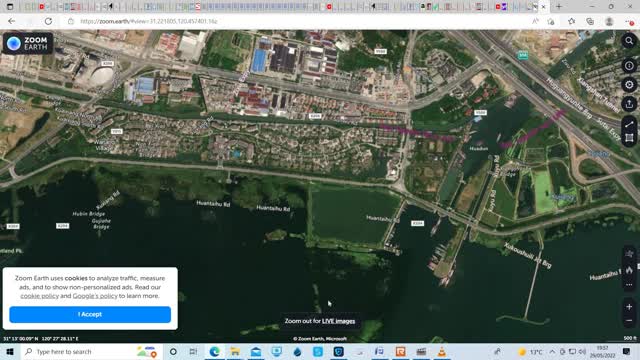The image size is (640, 360).
Task: Click the coordinates readout at bottom left
Action: (x=41, y=338)
